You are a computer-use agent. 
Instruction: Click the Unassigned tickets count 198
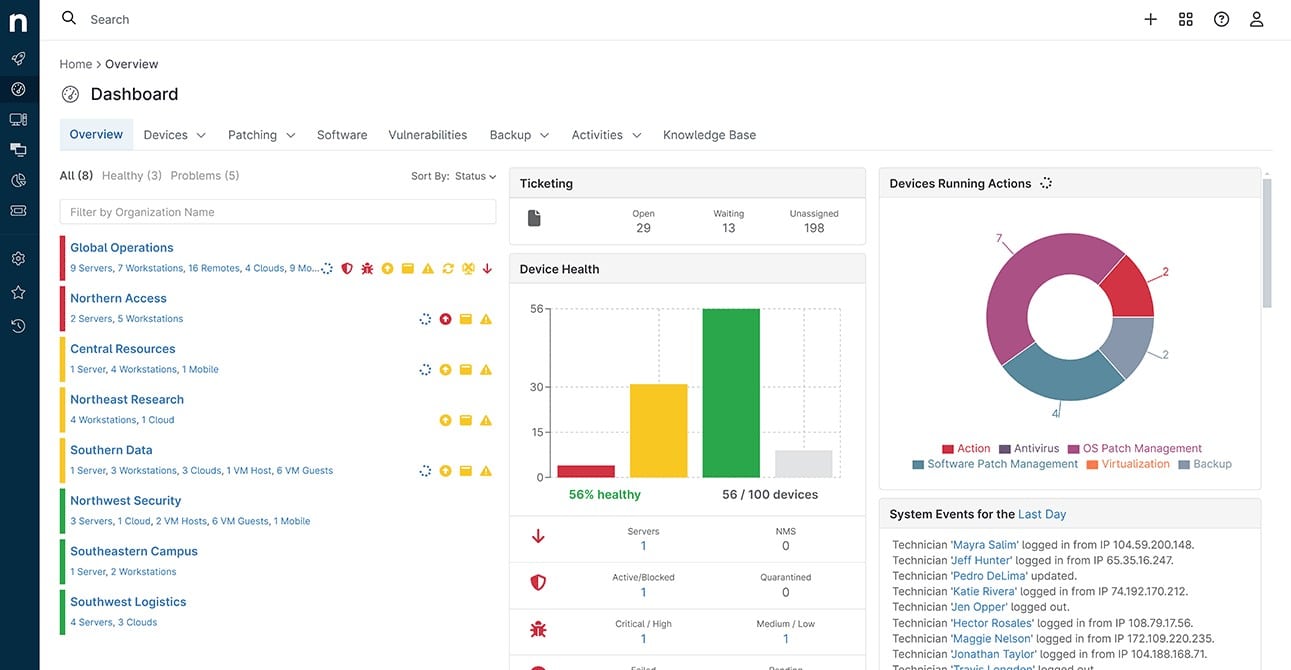tap(814, 228)
